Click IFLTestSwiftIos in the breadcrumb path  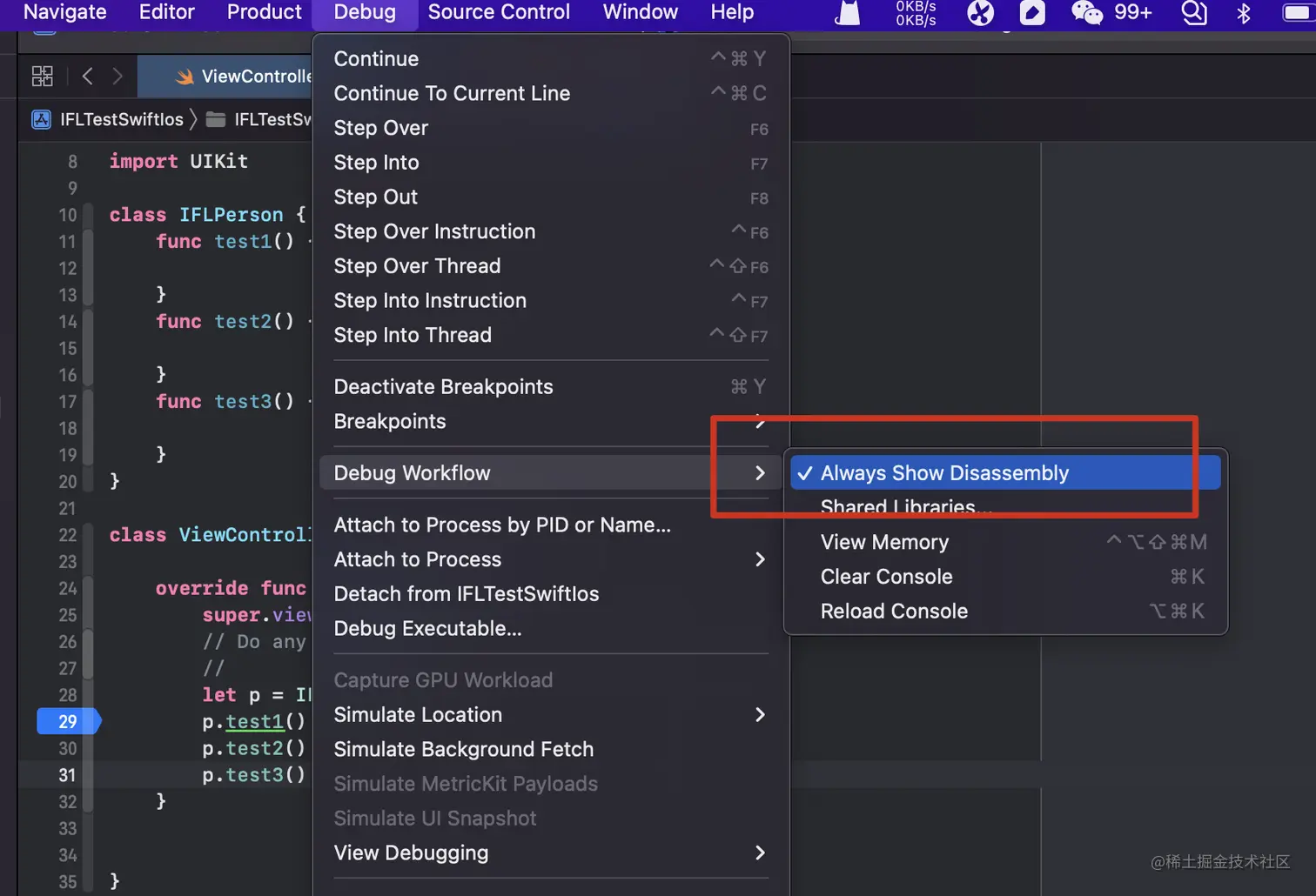point(122,119)
